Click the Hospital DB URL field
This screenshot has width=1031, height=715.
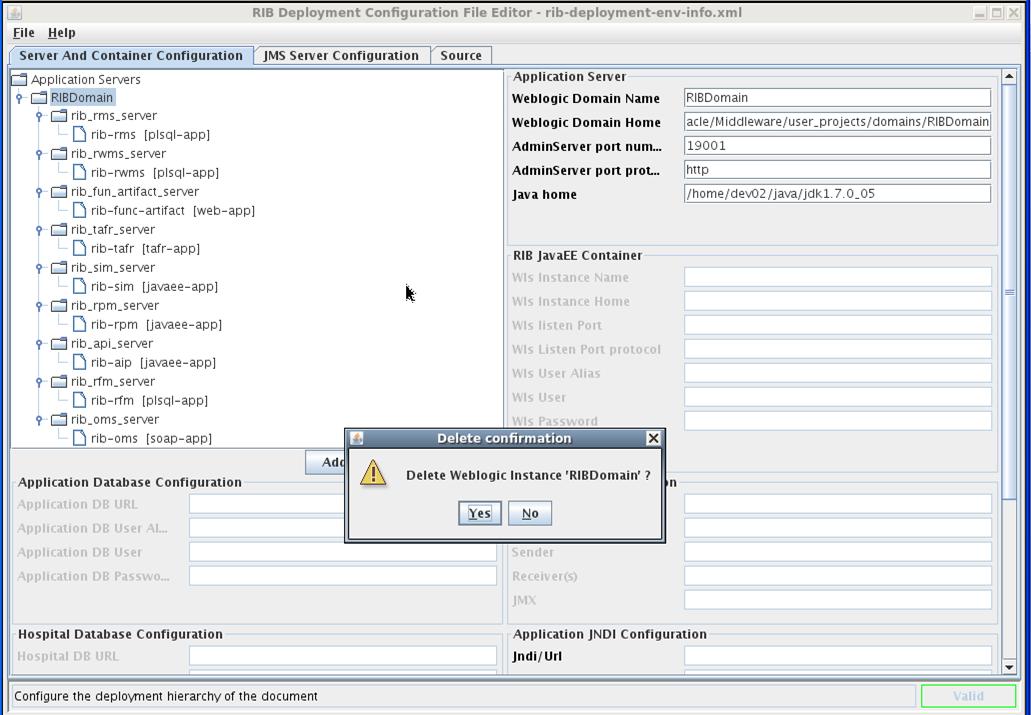343,656
